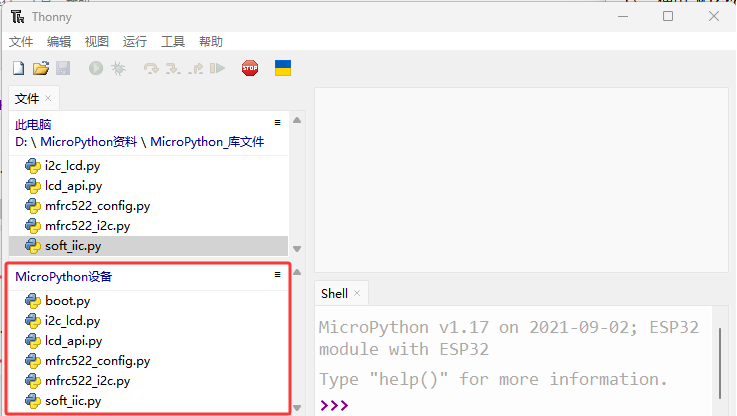Close the 文件 panel tab
Image resolution: width=737 pixels, height=416 pixels.
(x=48, y=98)
